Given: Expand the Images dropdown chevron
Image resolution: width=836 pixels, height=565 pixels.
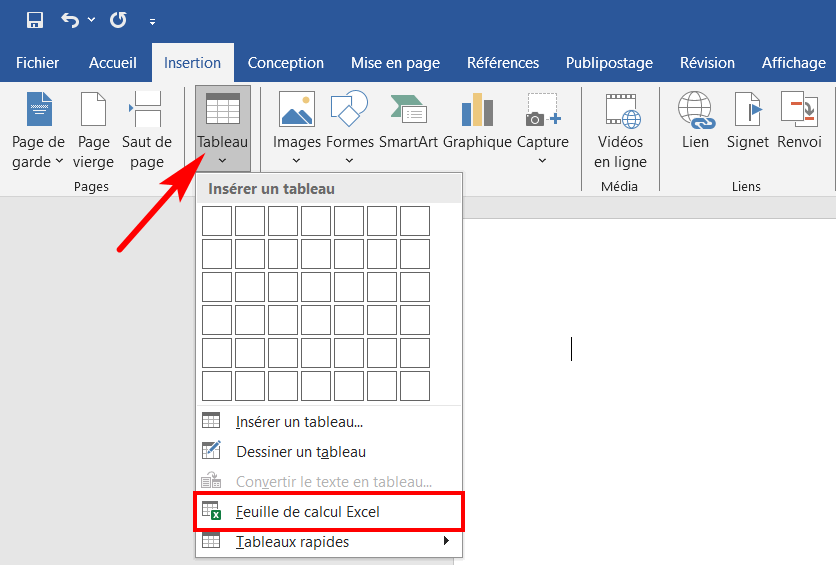Looking at the screenshot, I should [x=296, y=160].
